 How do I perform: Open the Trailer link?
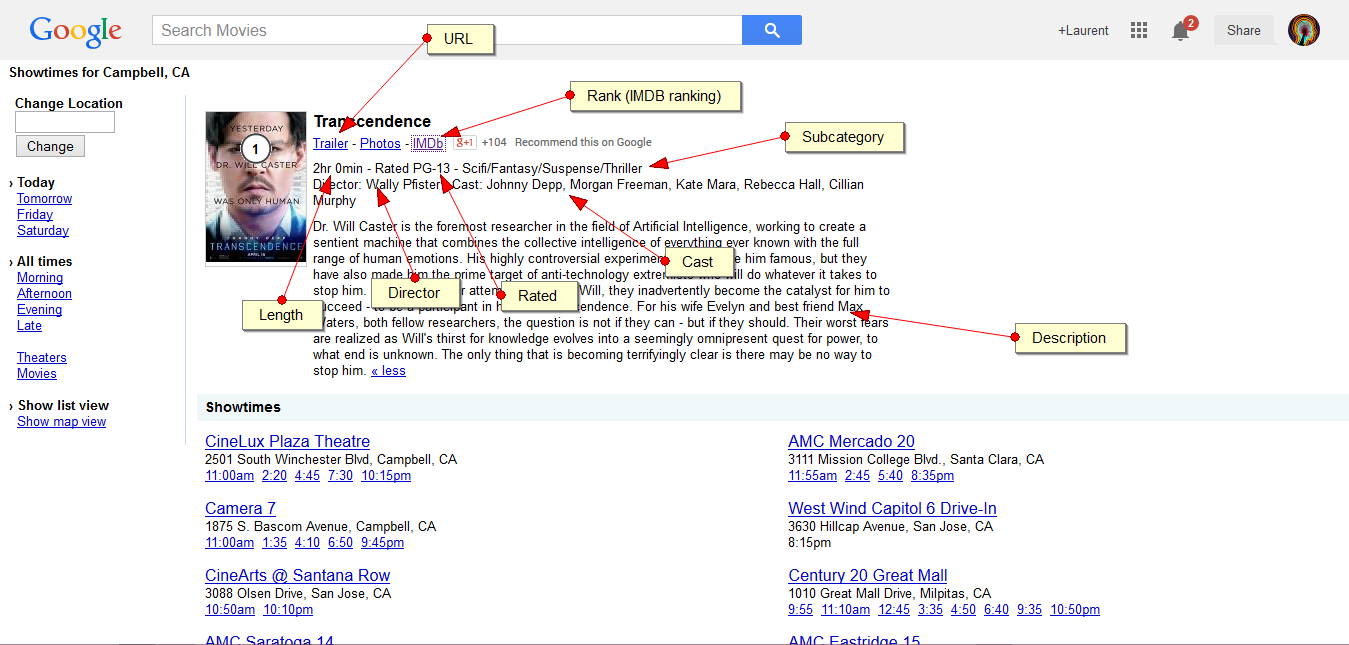[x=331, y=144]
